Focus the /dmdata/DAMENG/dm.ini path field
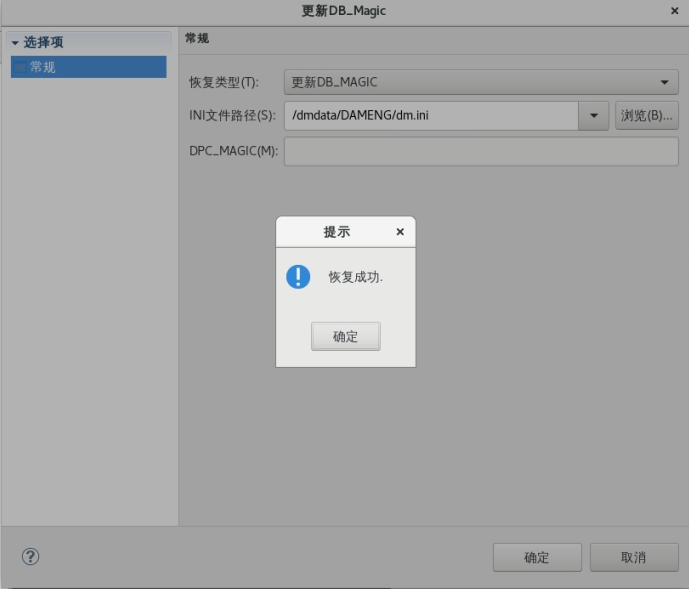Screen dimensions: 689x589 point(430,115)
